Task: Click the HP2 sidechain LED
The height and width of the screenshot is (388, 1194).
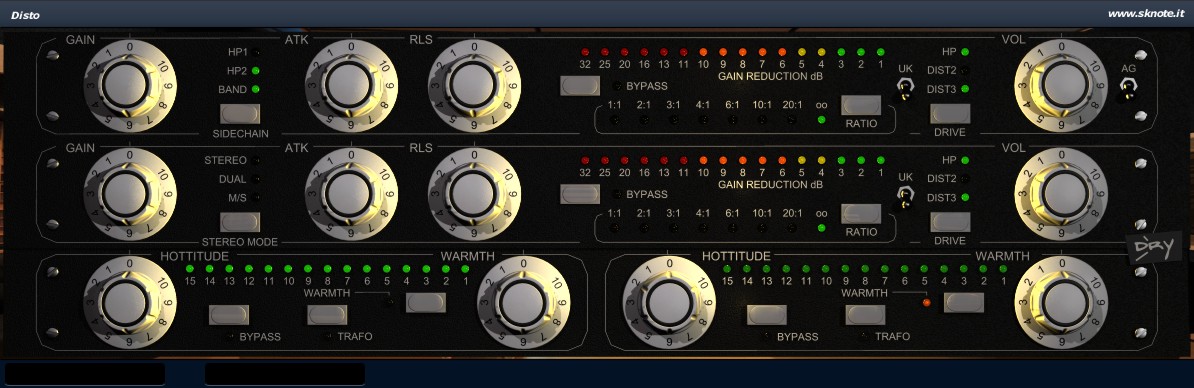Action: [256, 71]
